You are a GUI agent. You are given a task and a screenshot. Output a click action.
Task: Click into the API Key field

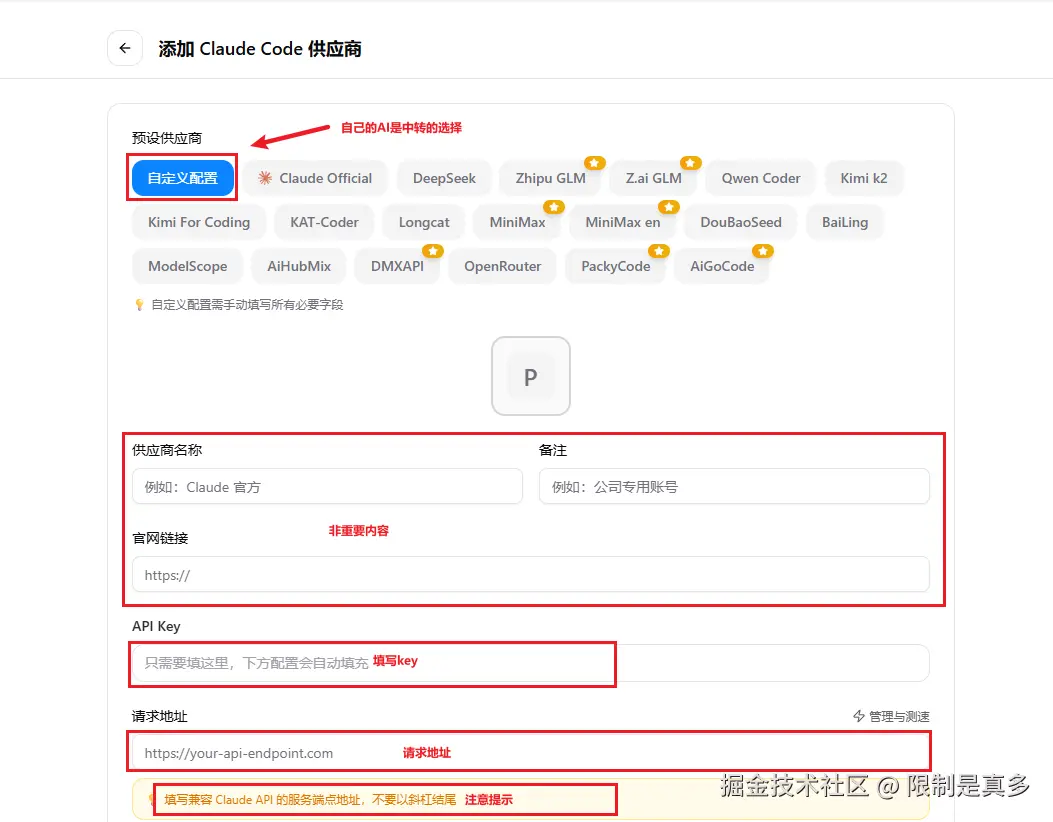(531, 663)
